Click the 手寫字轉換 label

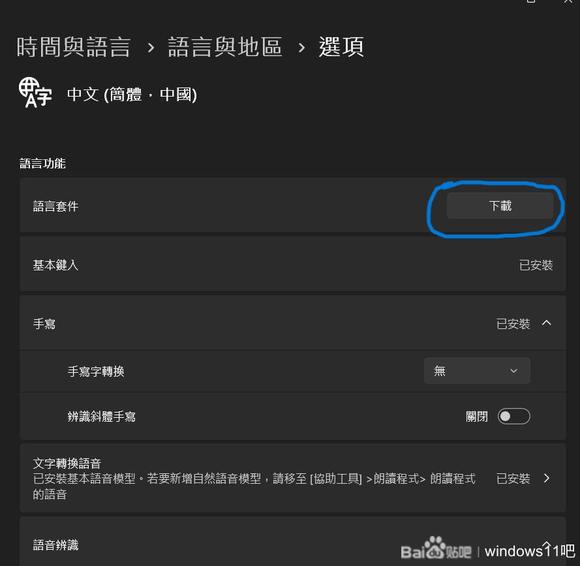point(96,371)
